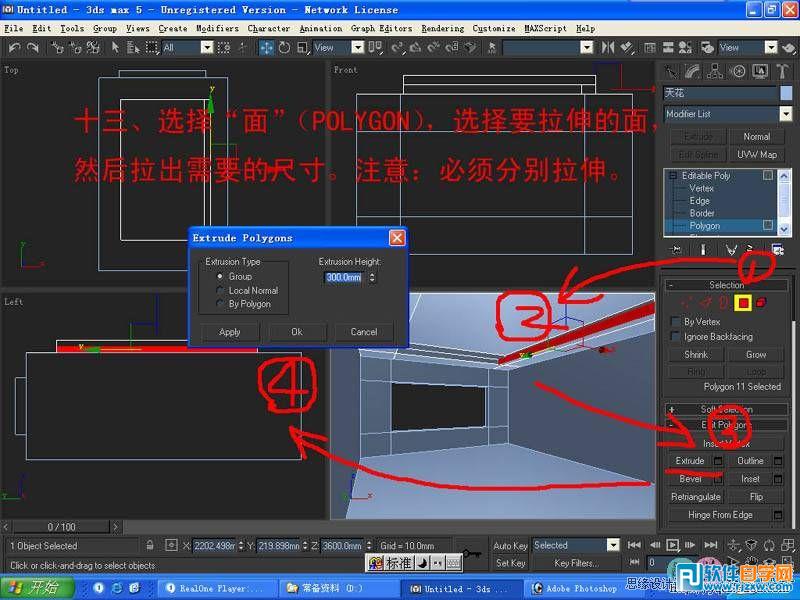Toggle Set Key mode
Viewport: 800px width, 600px height.
click(510, 563)
